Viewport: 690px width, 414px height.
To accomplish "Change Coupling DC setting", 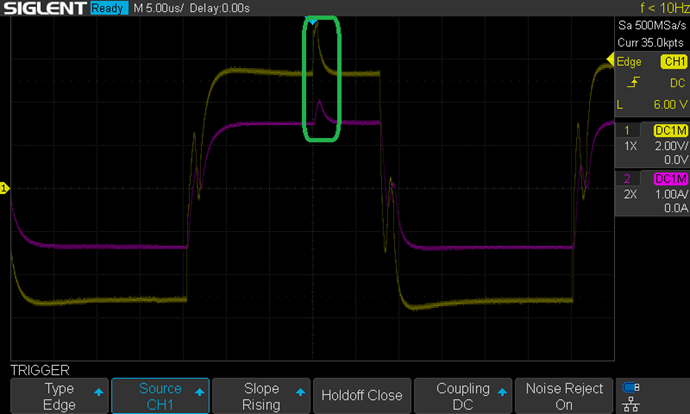I will (x=463, y=396).
